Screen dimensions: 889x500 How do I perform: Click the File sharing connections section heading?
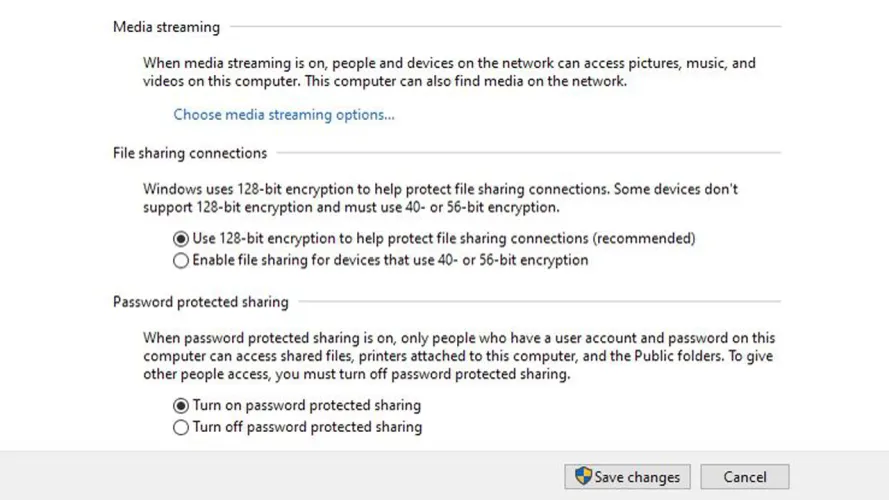point(190,153)
